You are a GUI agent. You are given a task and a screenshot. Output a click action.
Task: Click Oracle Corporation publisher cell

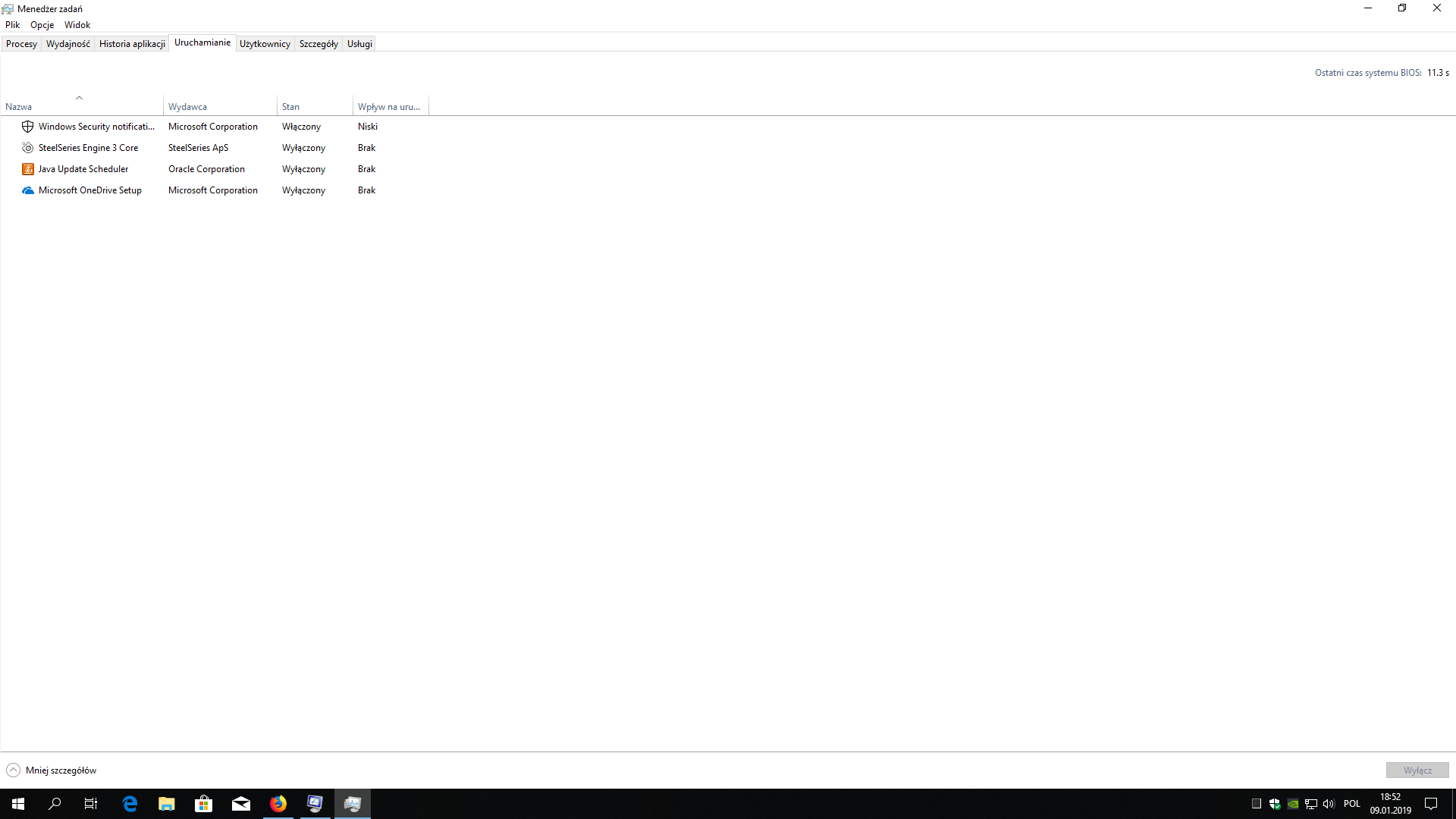coord(206,169)
